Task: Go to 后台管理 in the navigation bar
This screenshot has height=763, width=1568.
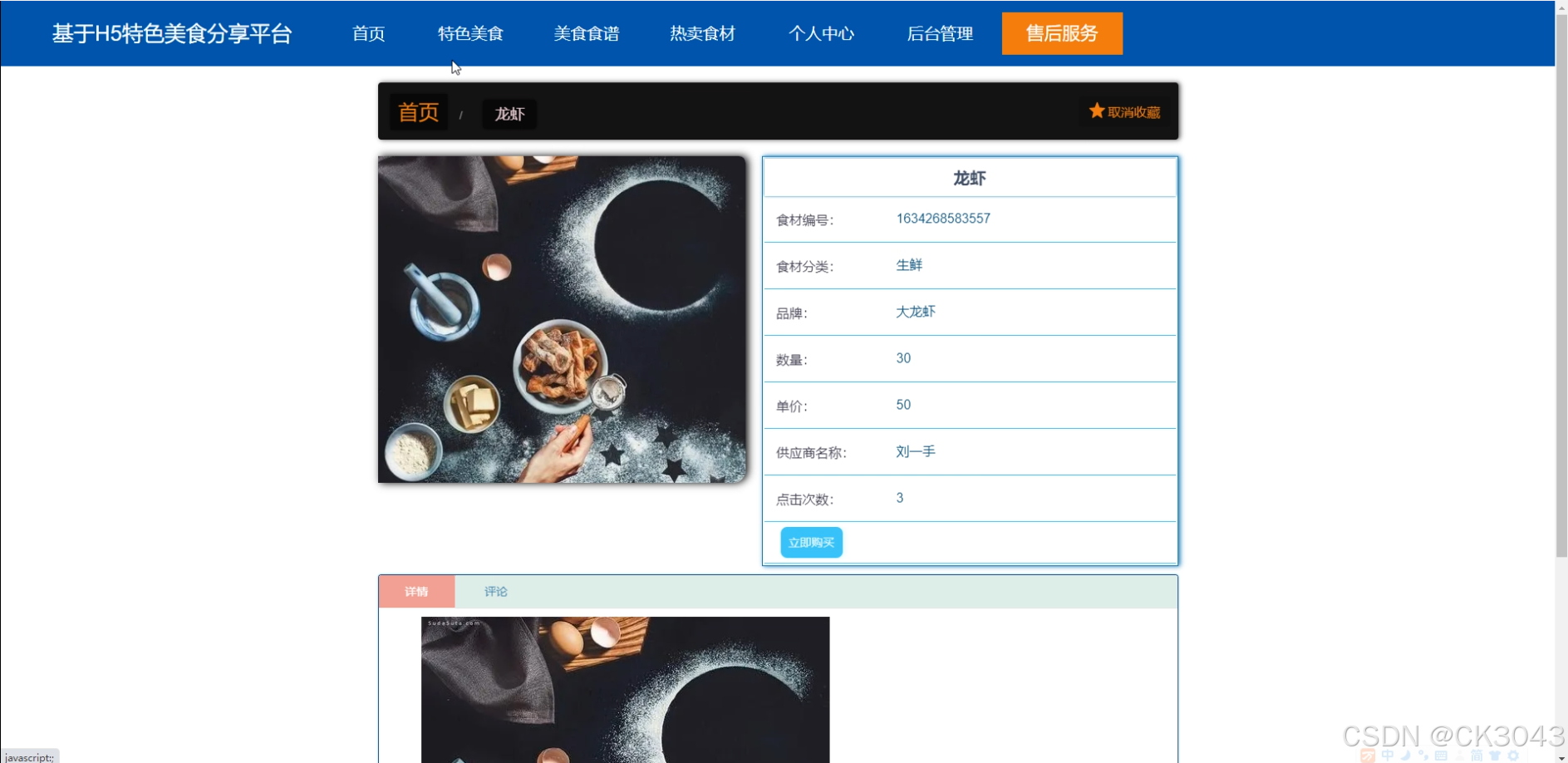Action: pyautogui.click(x=940, y=33)
